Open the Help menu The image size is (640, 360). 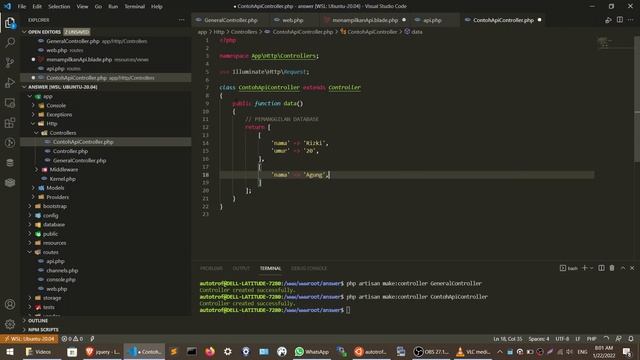pos(157,6)
